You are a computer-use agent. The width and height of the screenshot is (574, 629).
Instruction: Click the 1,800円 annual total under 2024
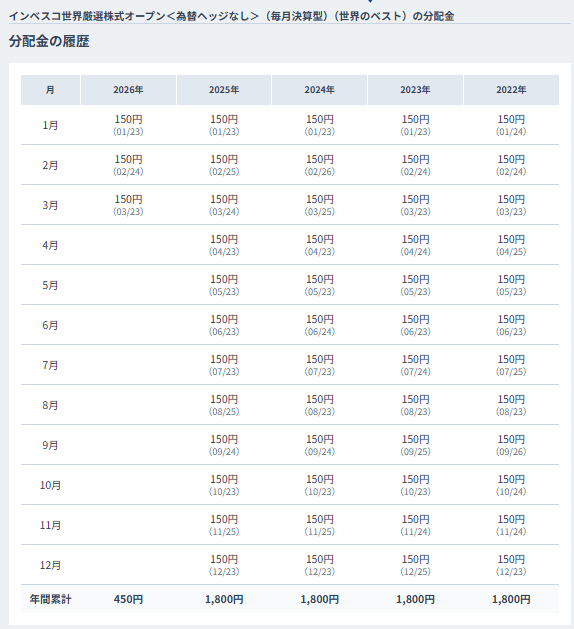[319, 599]
